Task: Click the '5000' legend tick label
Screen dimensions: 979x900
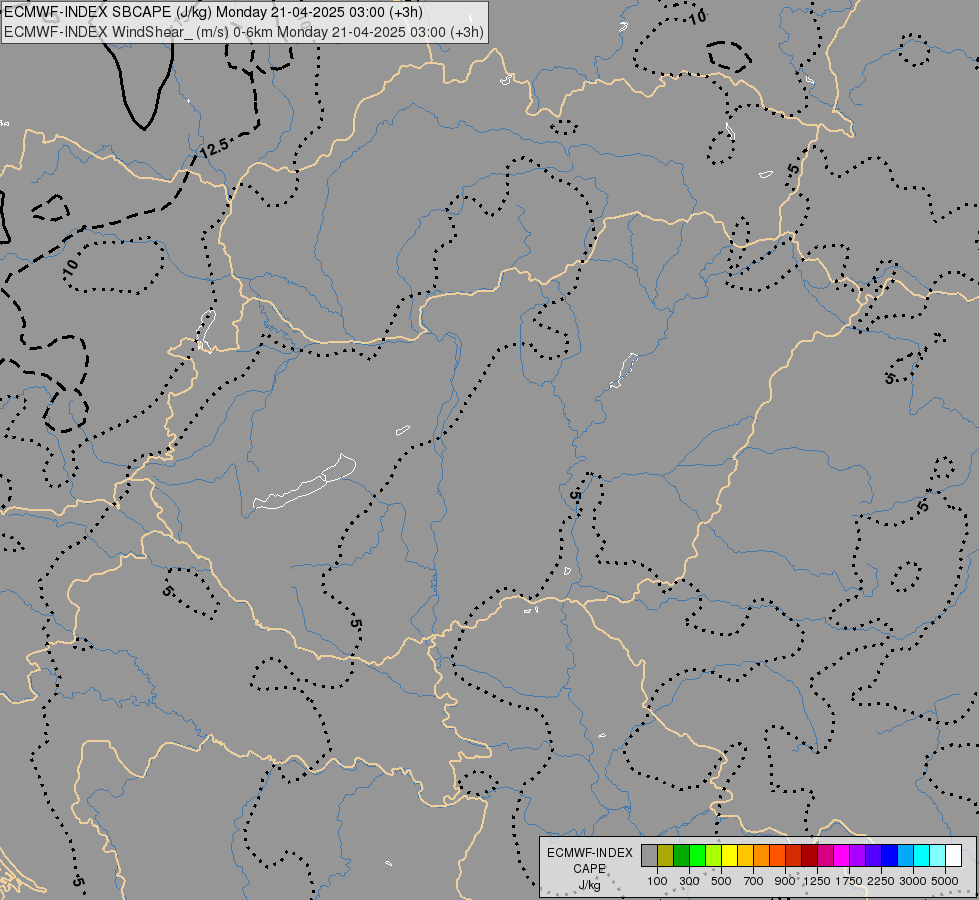Action: point(945,881)
